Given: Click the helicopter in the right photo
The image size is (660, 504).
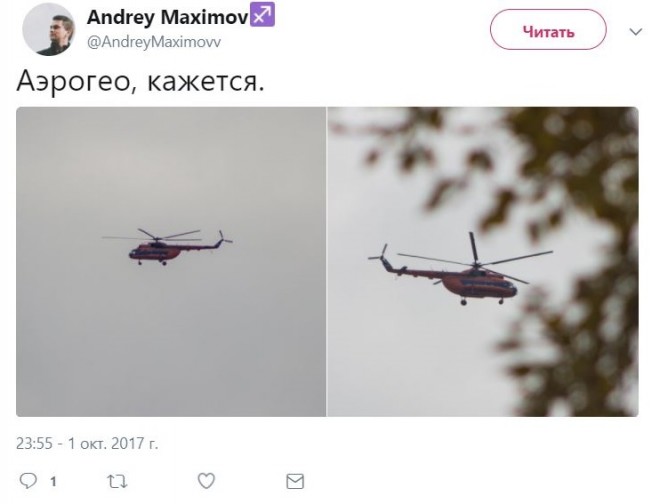Looking at the screenshot, I should pos(460,269).
